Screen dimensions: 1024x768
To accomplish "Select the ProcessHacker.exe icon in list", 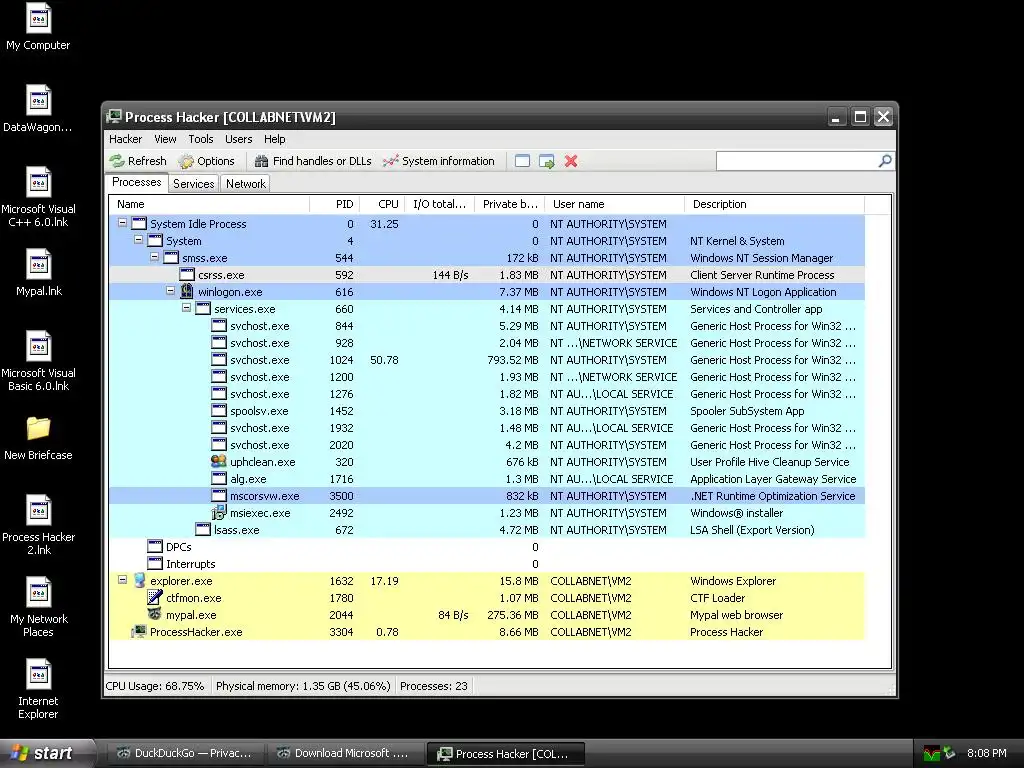I will point(139,631).
